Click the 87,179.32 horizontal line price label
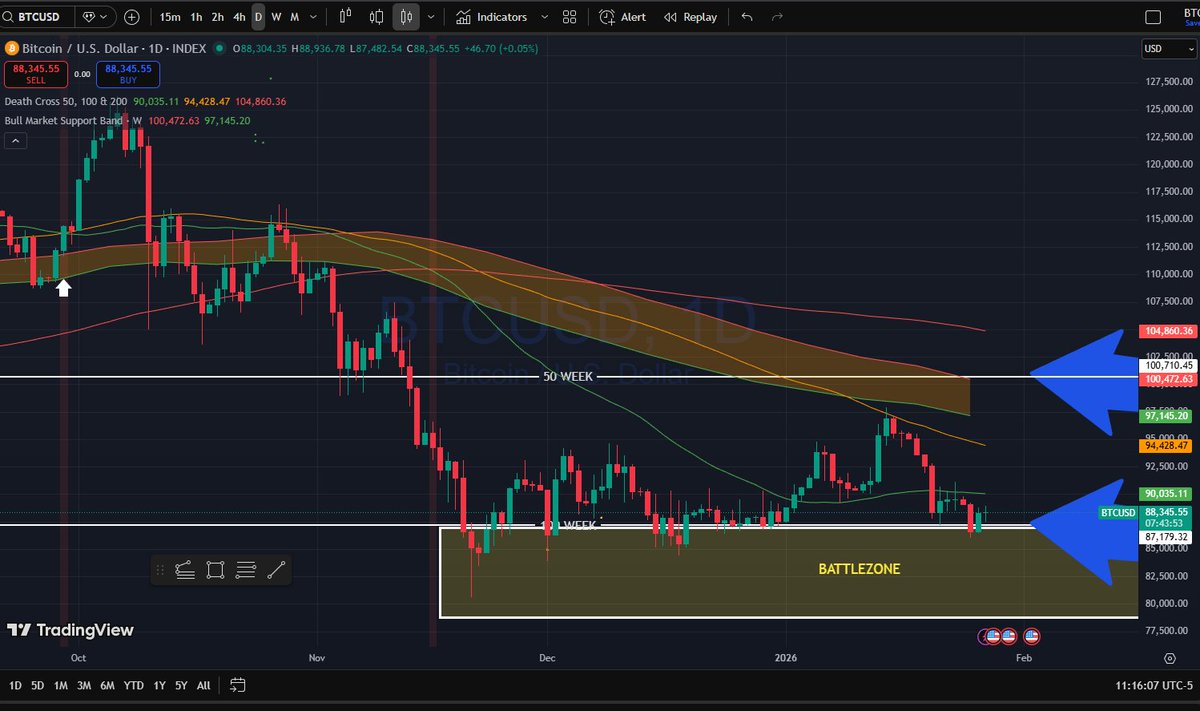The width and height of the screenshot is (1200, 711). [x=1166, y=537]
